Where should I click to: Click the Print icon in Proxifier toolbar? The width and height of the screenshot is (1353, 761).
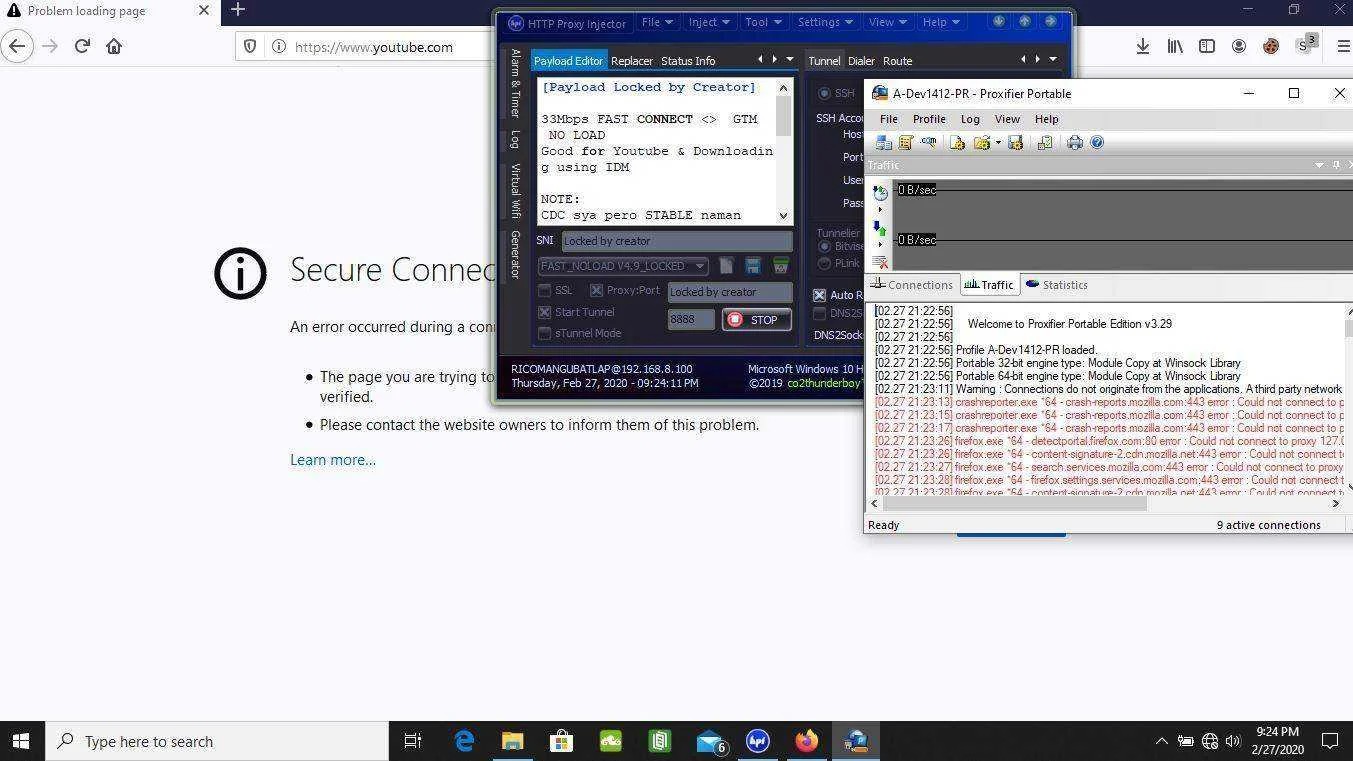(x=1075, y=142)
